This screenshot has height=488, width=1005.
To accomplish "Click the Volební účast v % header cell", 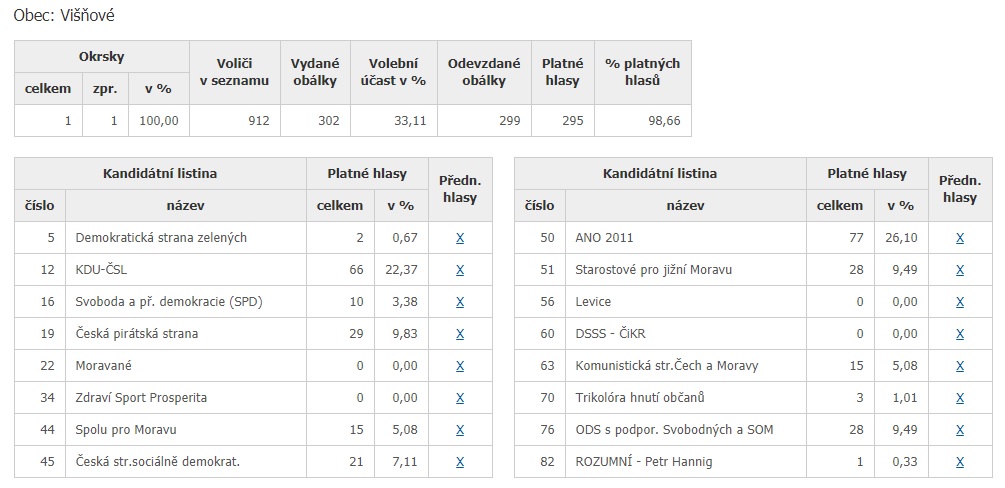I will point(394,72).
